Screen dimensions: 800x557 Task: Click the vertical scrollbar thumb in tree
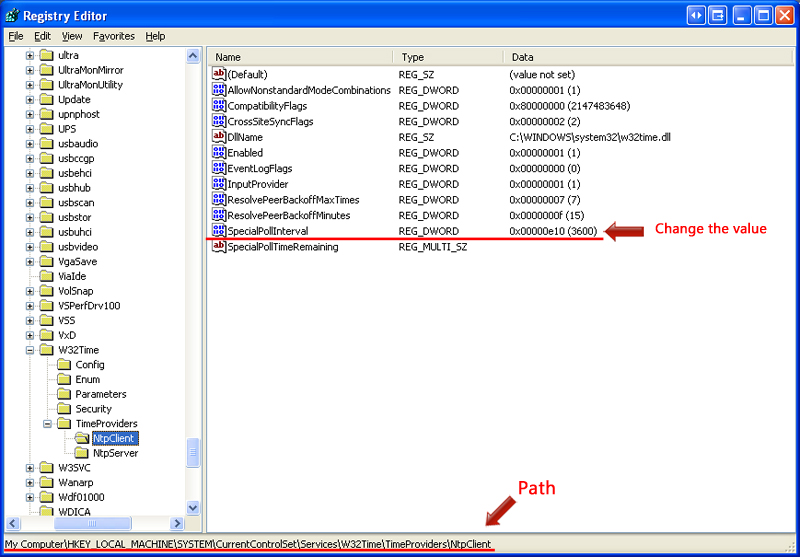pyautogui.click(x=193, y=452)
